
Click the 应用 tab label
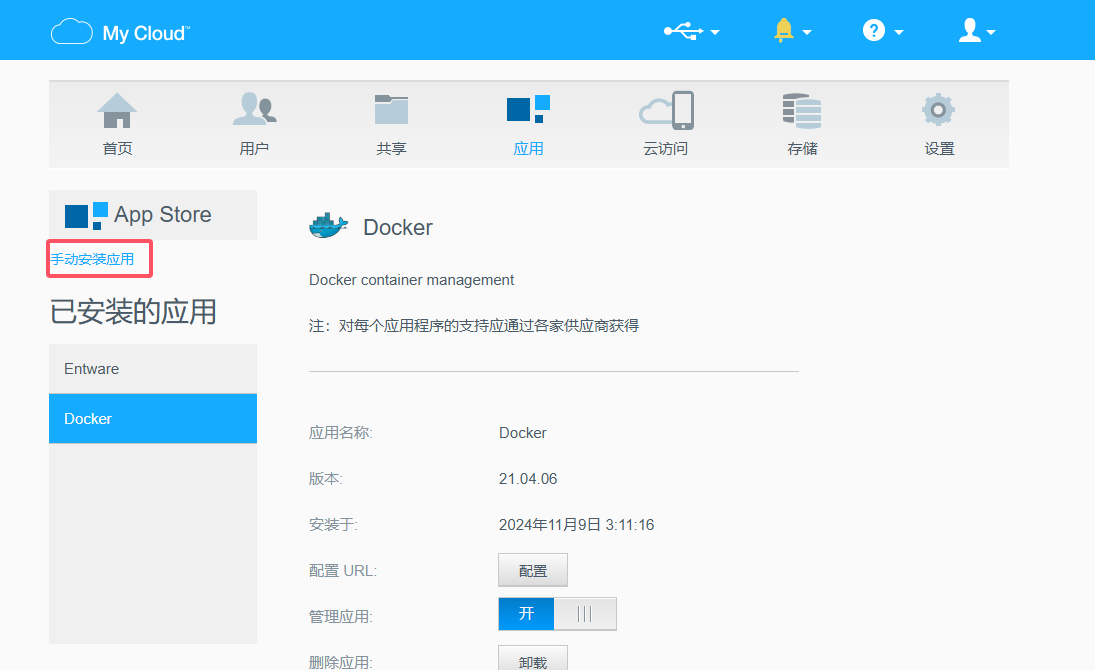[x=528, y=149]
